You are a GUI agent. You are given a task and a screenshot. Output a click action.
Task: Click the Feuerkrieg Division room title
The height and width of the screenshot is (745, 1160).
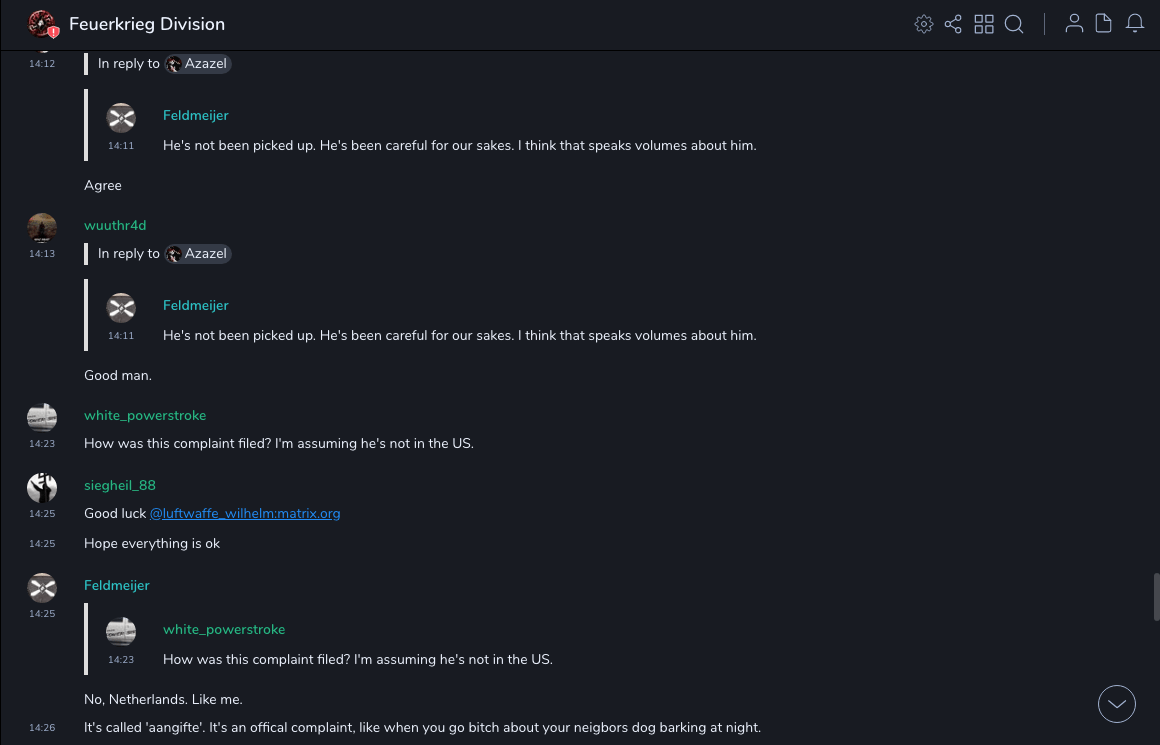(x=147, y=24)
